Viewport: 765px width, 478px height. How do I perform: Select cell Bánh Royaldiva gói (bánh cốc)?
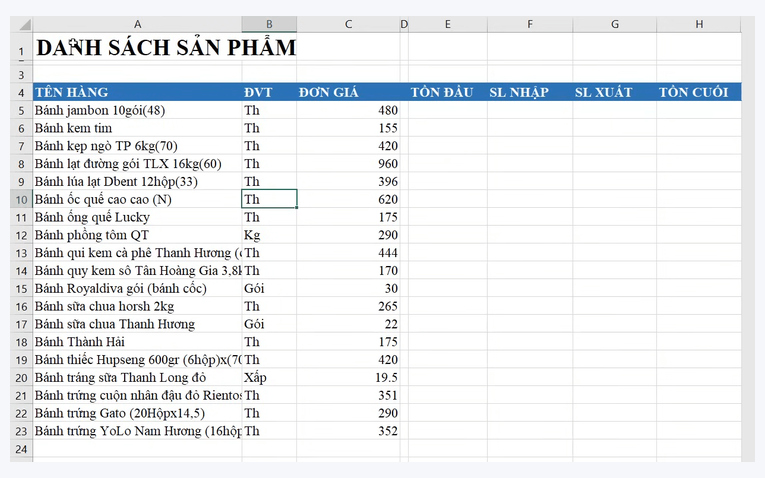click(137, 288)
